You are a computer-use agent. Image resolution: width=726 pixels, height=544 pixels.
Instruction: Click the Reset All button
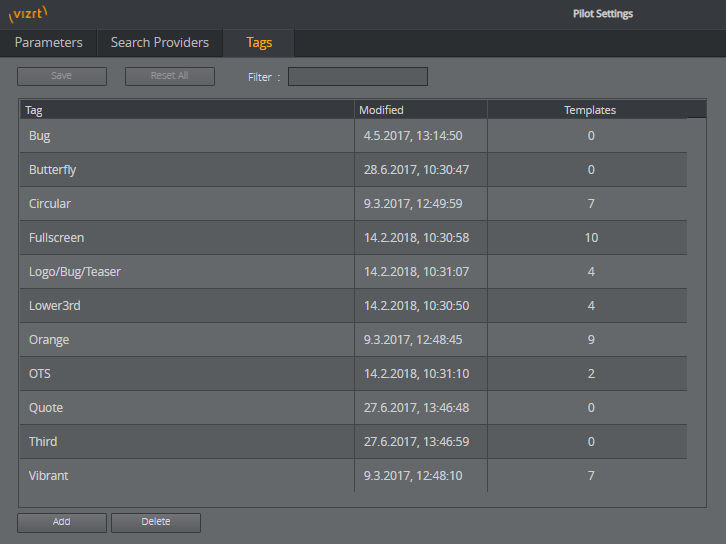point(169,76)
